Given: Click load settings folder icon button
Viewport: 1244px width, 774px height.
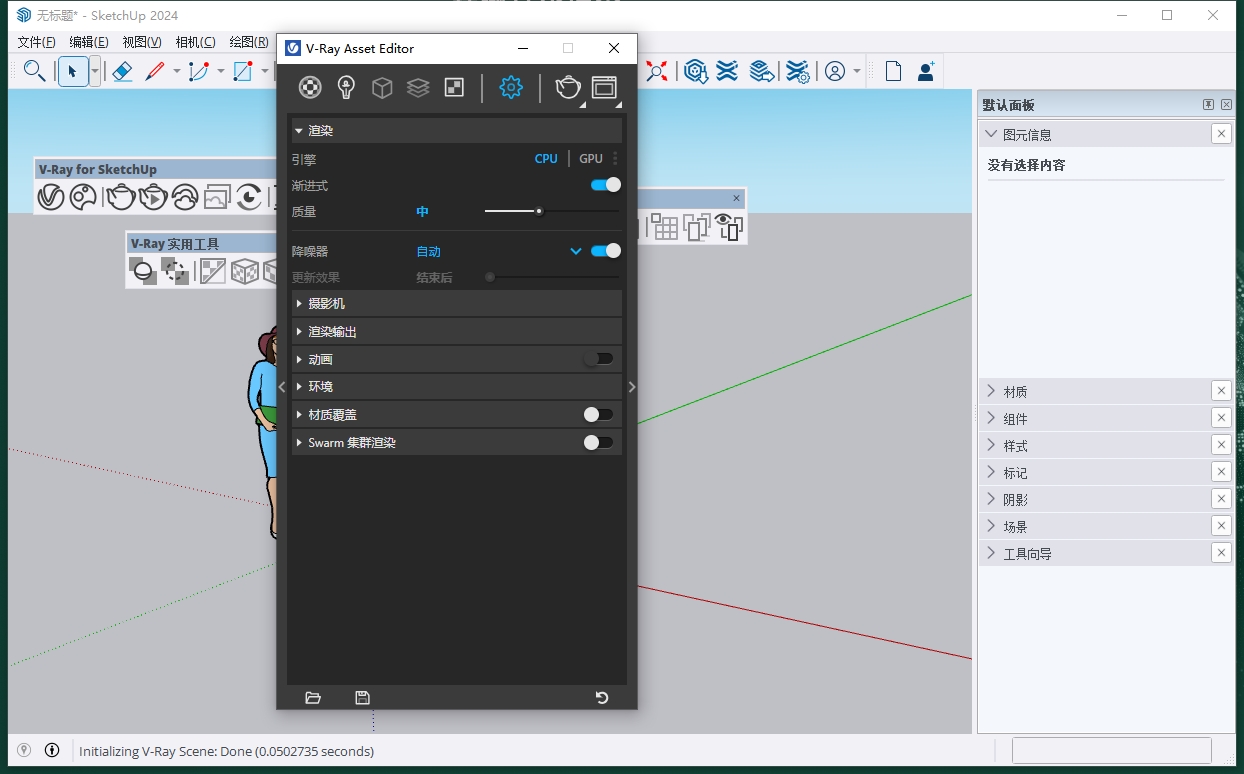Looking at the screenshot, I should pyautogui.click(x=313, y=697).
